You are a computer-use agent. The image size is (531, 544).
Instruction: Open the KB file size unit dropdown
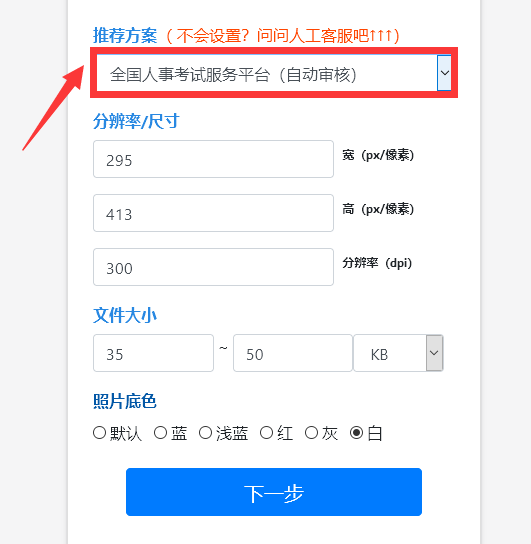(398, 353)
